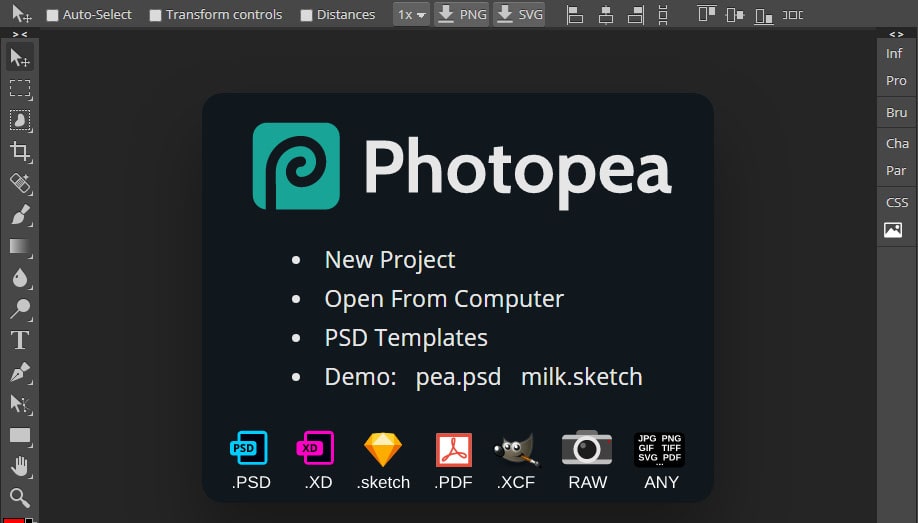The width and height of the screenshot is (918, 523).
Task: Open the 1x export scale dropdown
Action: point(411,15)
